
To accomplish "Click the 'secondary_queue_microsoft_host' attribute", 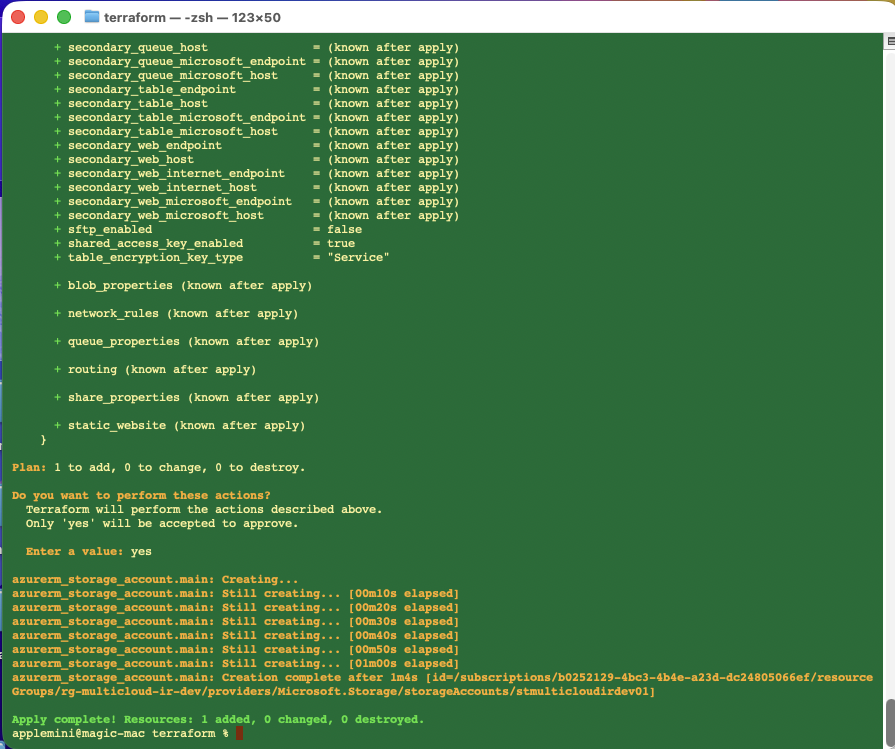I will (x=173, y=76).
